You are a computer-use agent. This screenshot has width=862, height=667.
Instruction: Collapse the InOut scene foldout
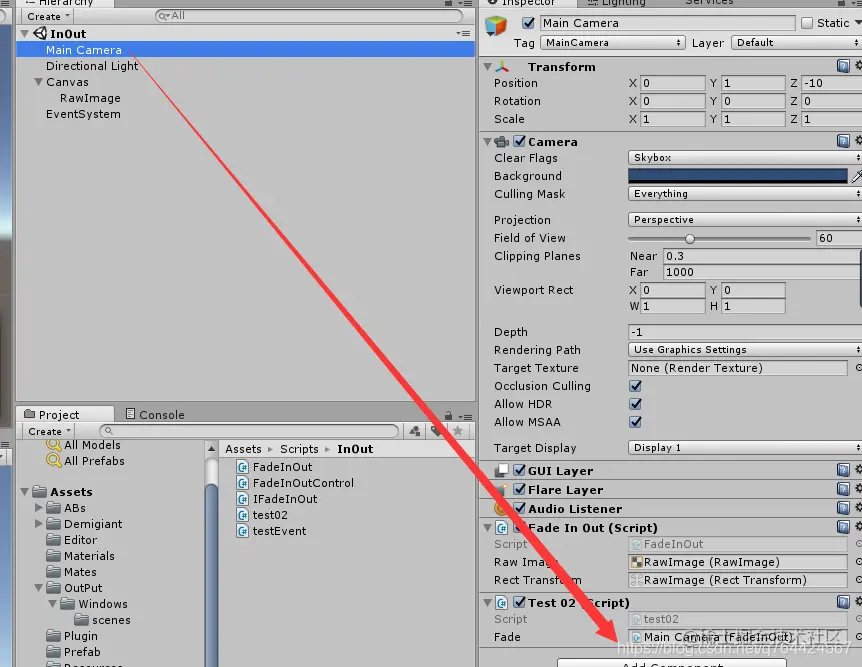[x=25, y=34]
